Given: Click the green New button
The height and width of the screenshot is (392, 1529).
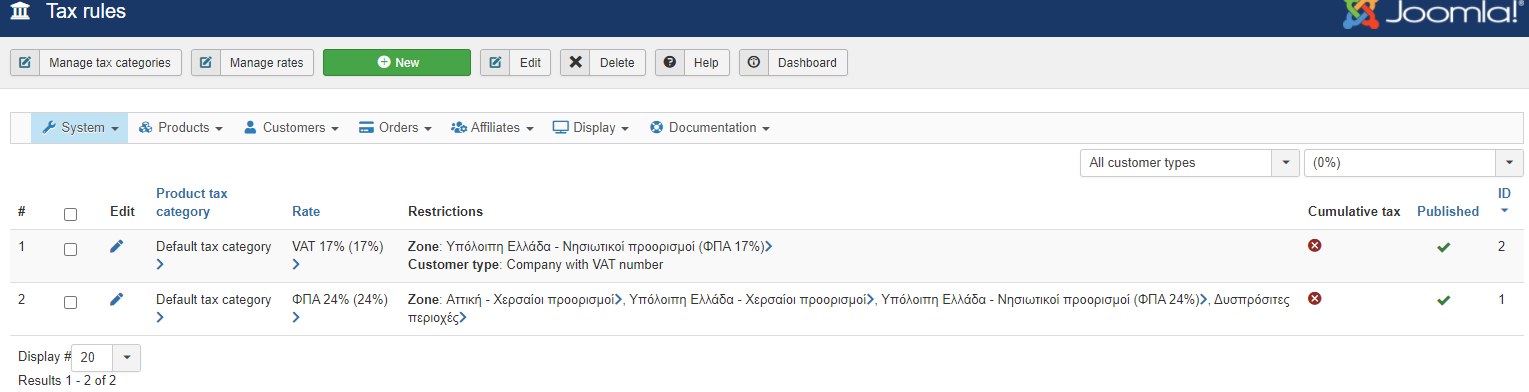Looking at the screenshot, I should click(397, 62).
